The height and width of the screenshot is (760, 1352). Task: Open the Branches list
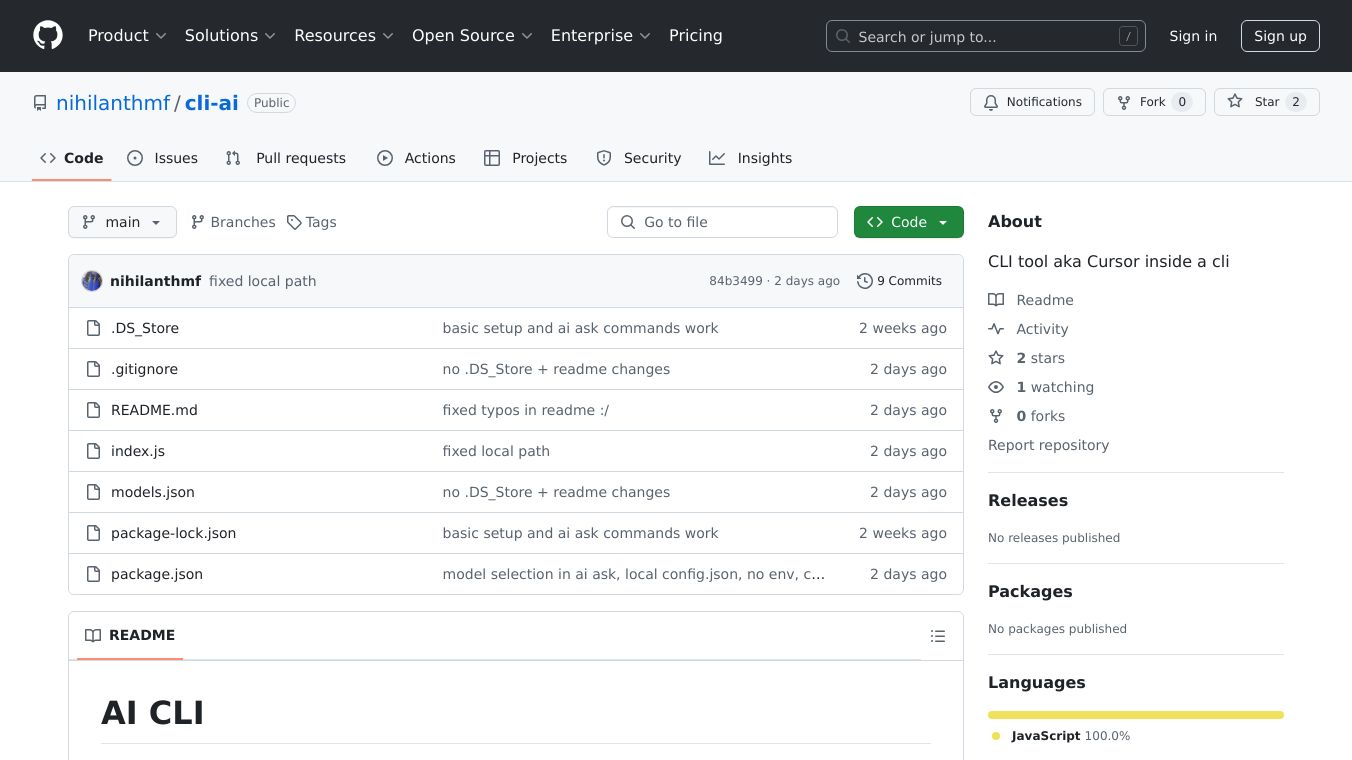233,222
